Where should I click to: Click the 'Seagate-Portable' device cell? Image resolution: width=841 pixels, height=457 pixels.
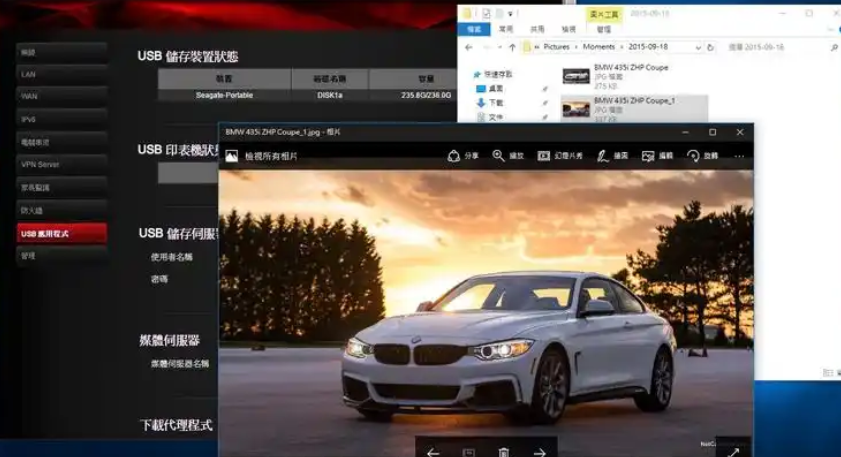click(224, 95)
